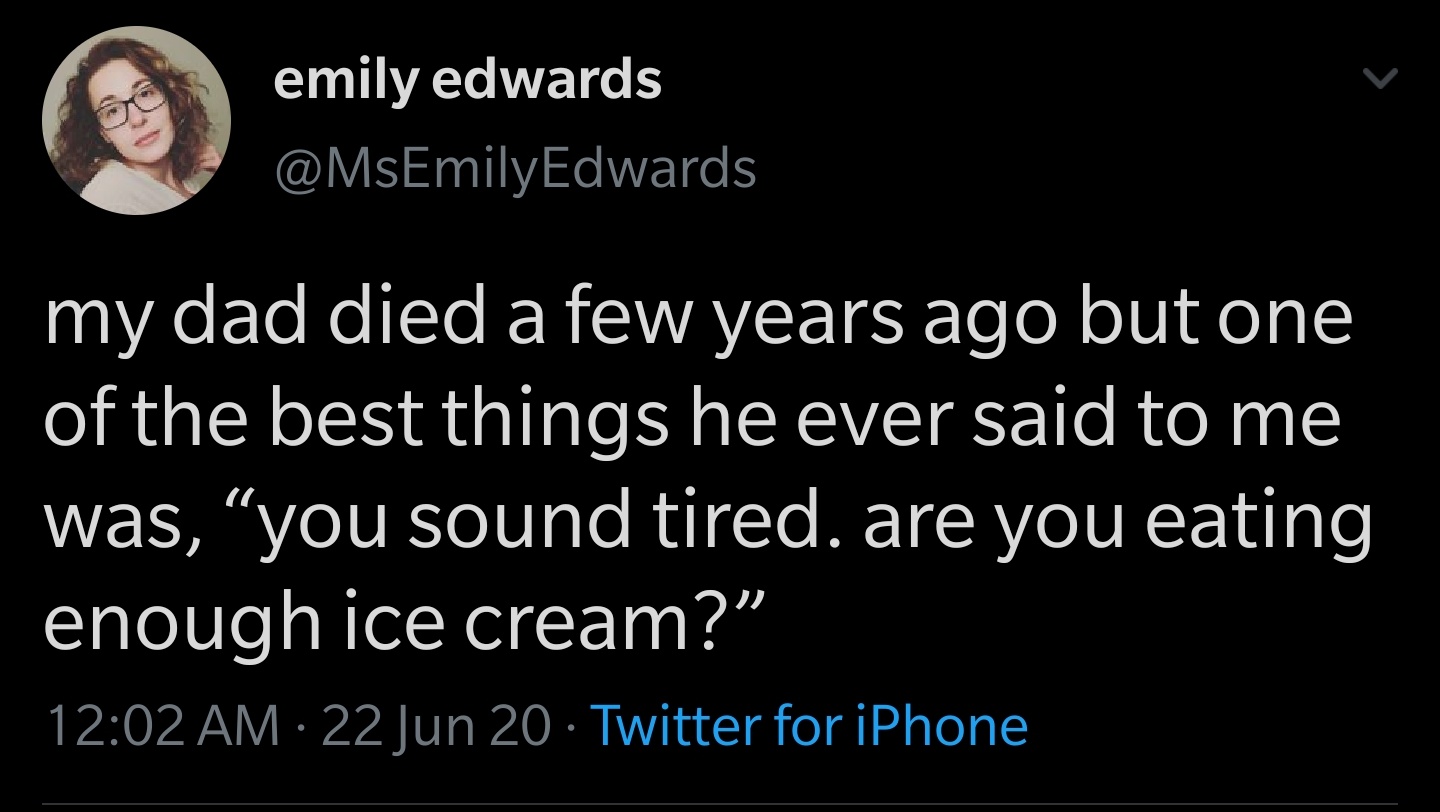Click the word "Twitter" in the source label
Screen dimensions: 1440x812
[679, 725]
